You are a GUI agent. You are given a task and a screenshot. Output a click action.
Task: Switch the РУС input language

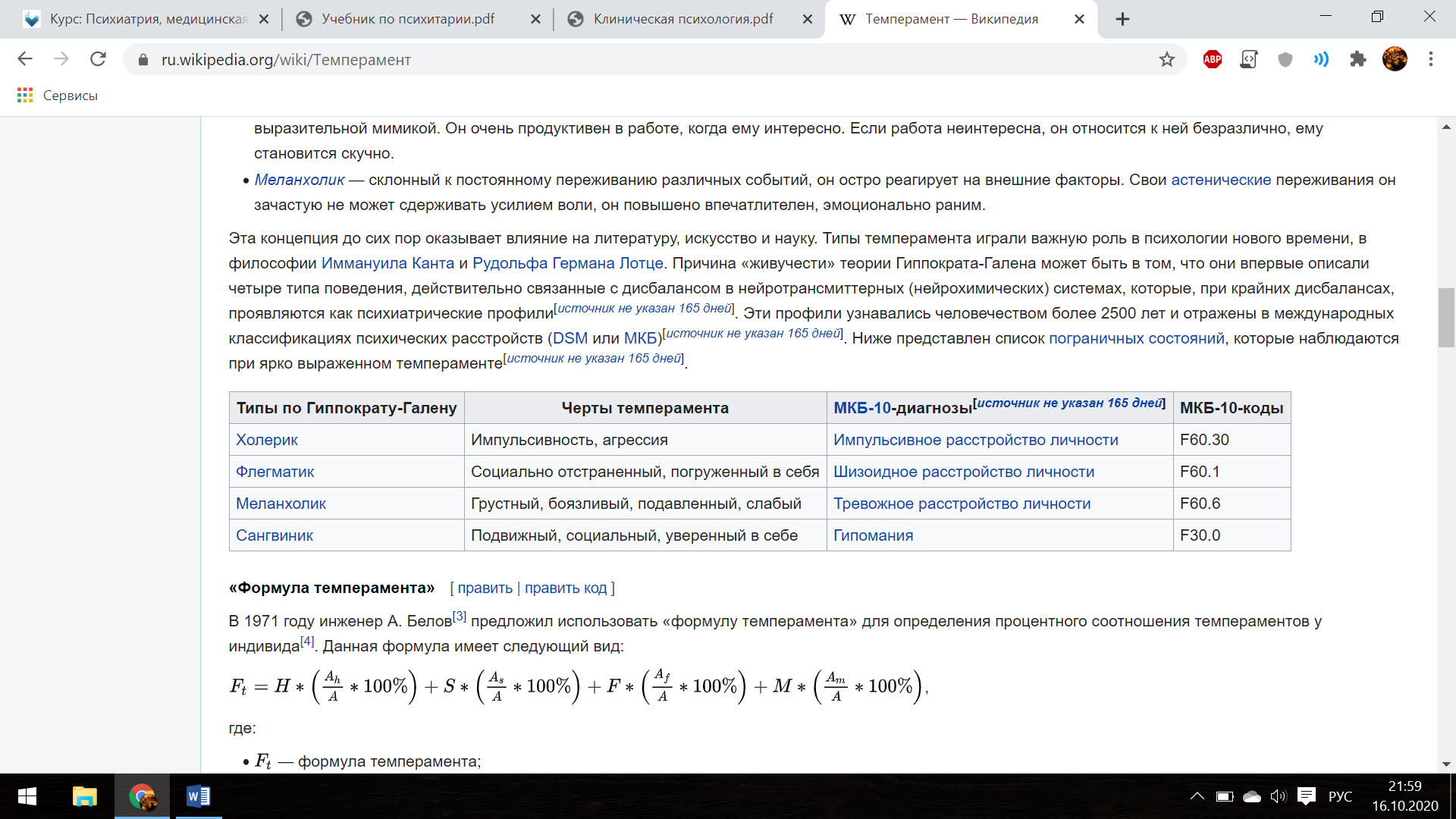(1340, 796)
